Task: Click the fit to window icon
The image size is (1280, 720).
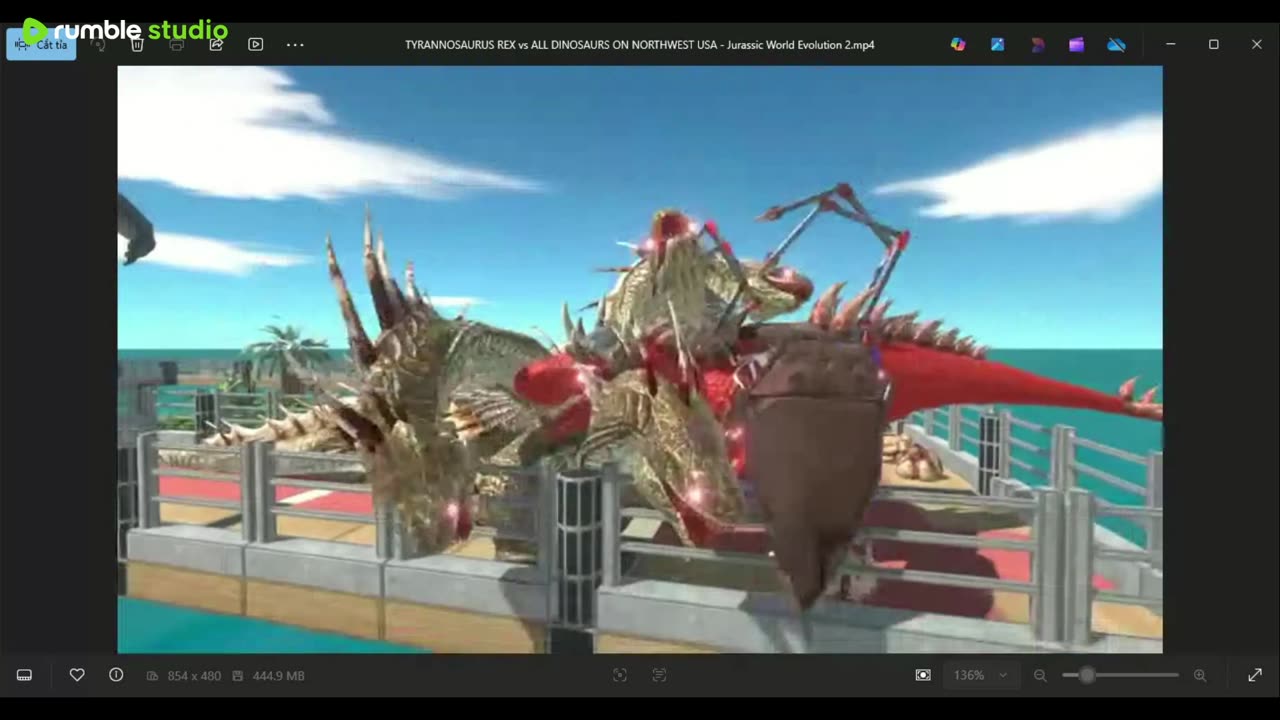Action: tap(923, 676)
